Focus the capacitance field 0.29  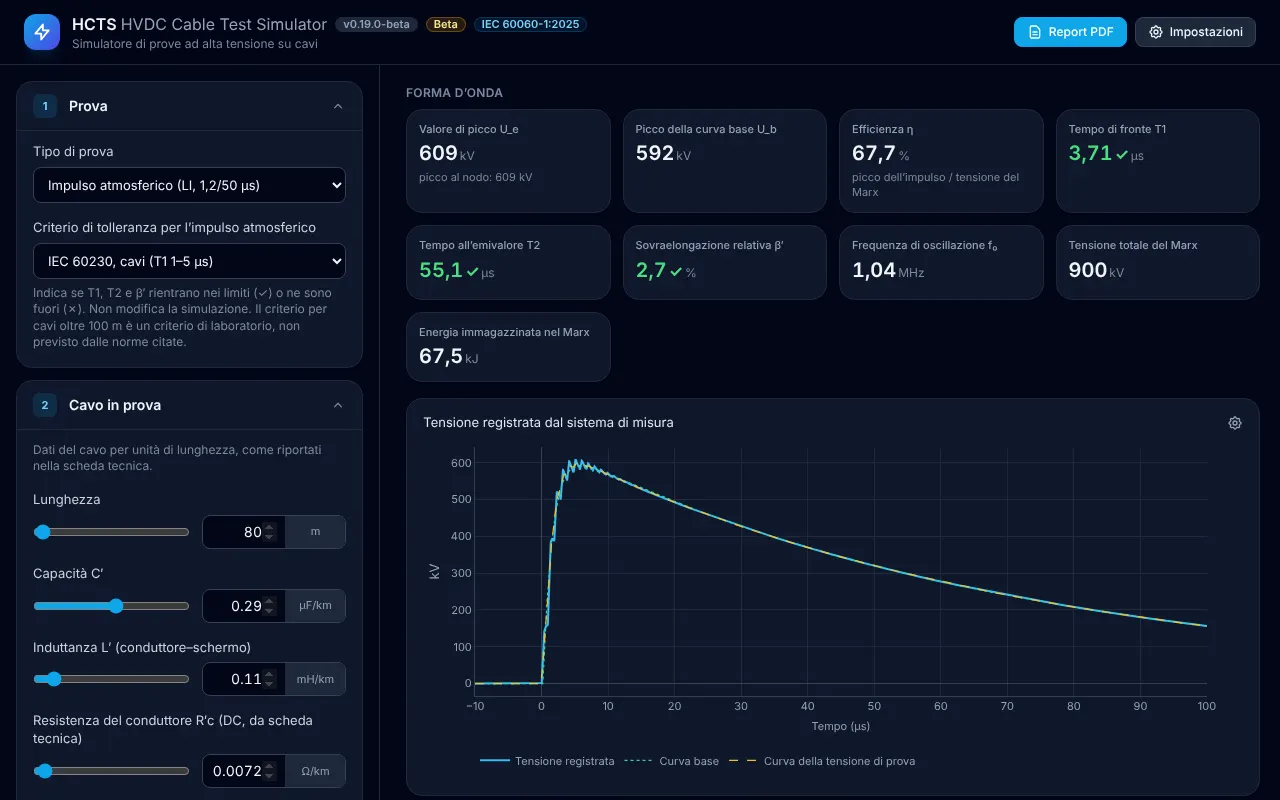[244, 606]
